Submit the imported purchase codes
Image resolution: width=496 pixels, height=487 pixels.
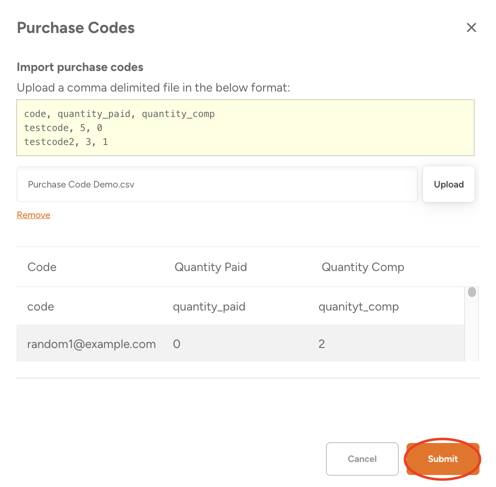pyautogui.click(x=443, y=459)
